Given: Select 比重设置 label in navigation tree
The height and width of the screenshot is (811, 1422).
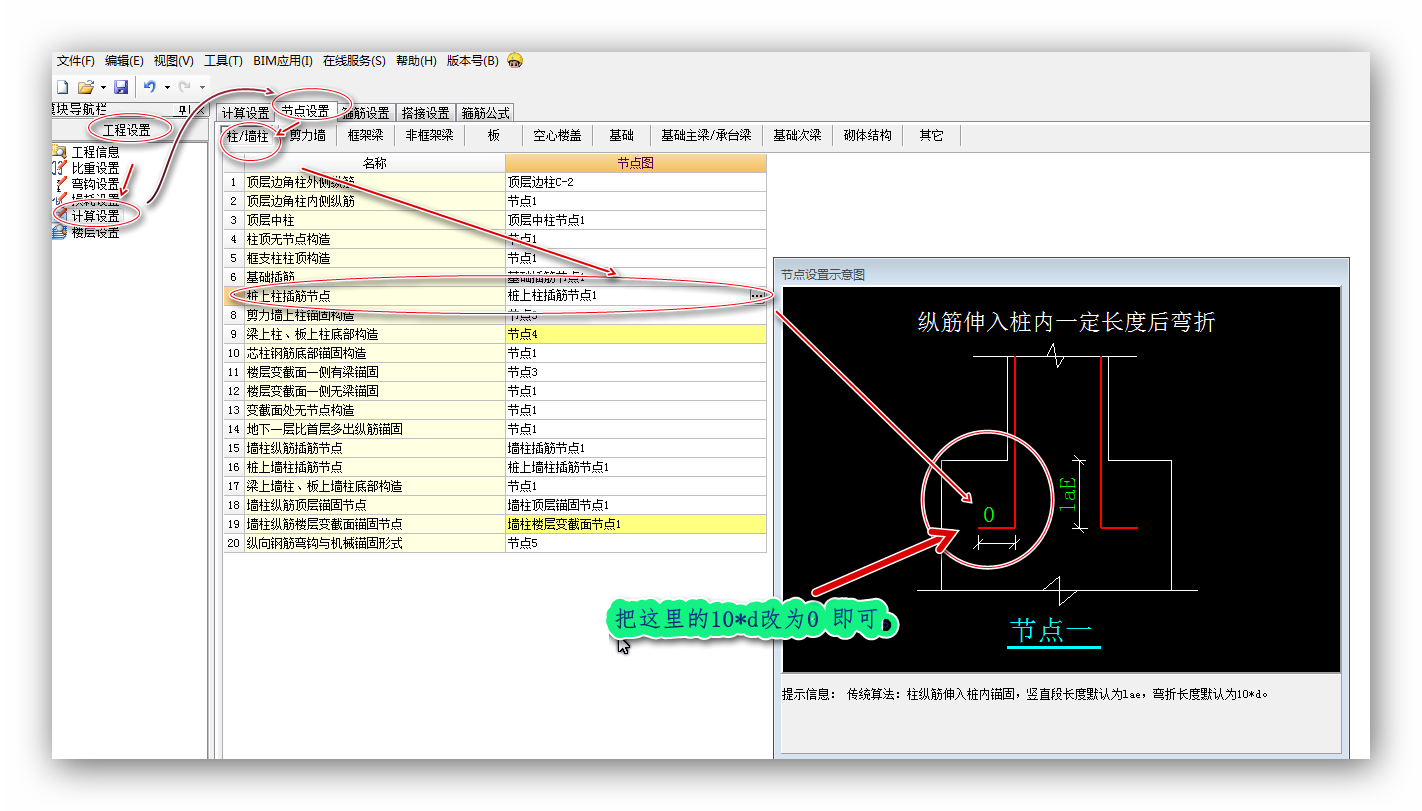Looking at the screenshot, I should pos(96,168).
